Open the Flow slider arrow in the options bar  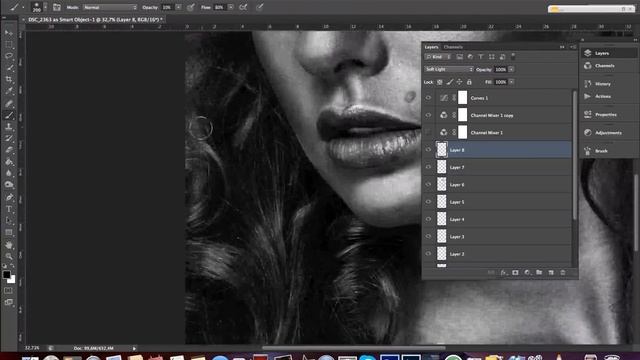click(231, 7)
